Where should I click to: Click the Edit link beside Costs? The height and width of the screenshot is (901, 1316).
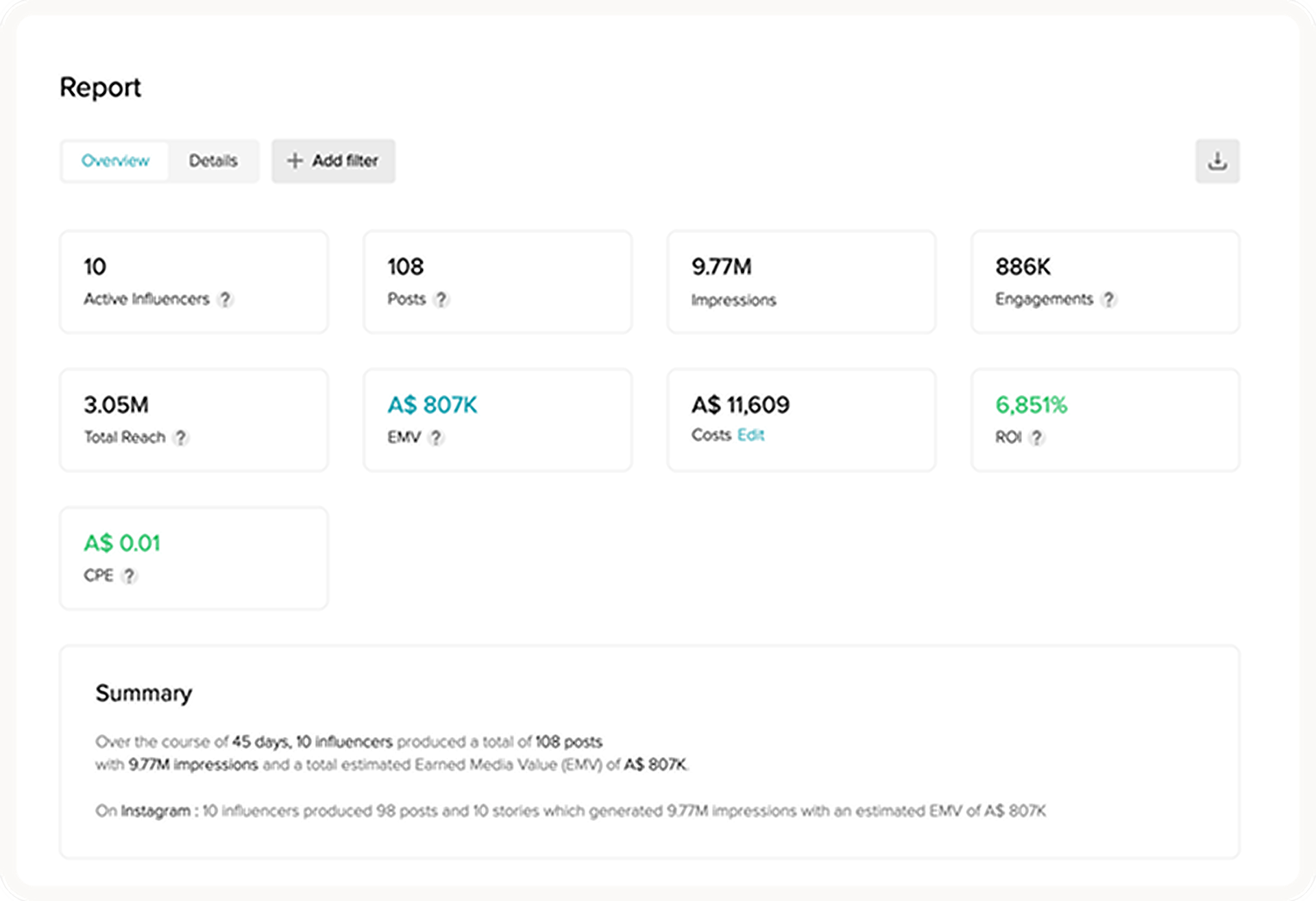pos(751,435)
